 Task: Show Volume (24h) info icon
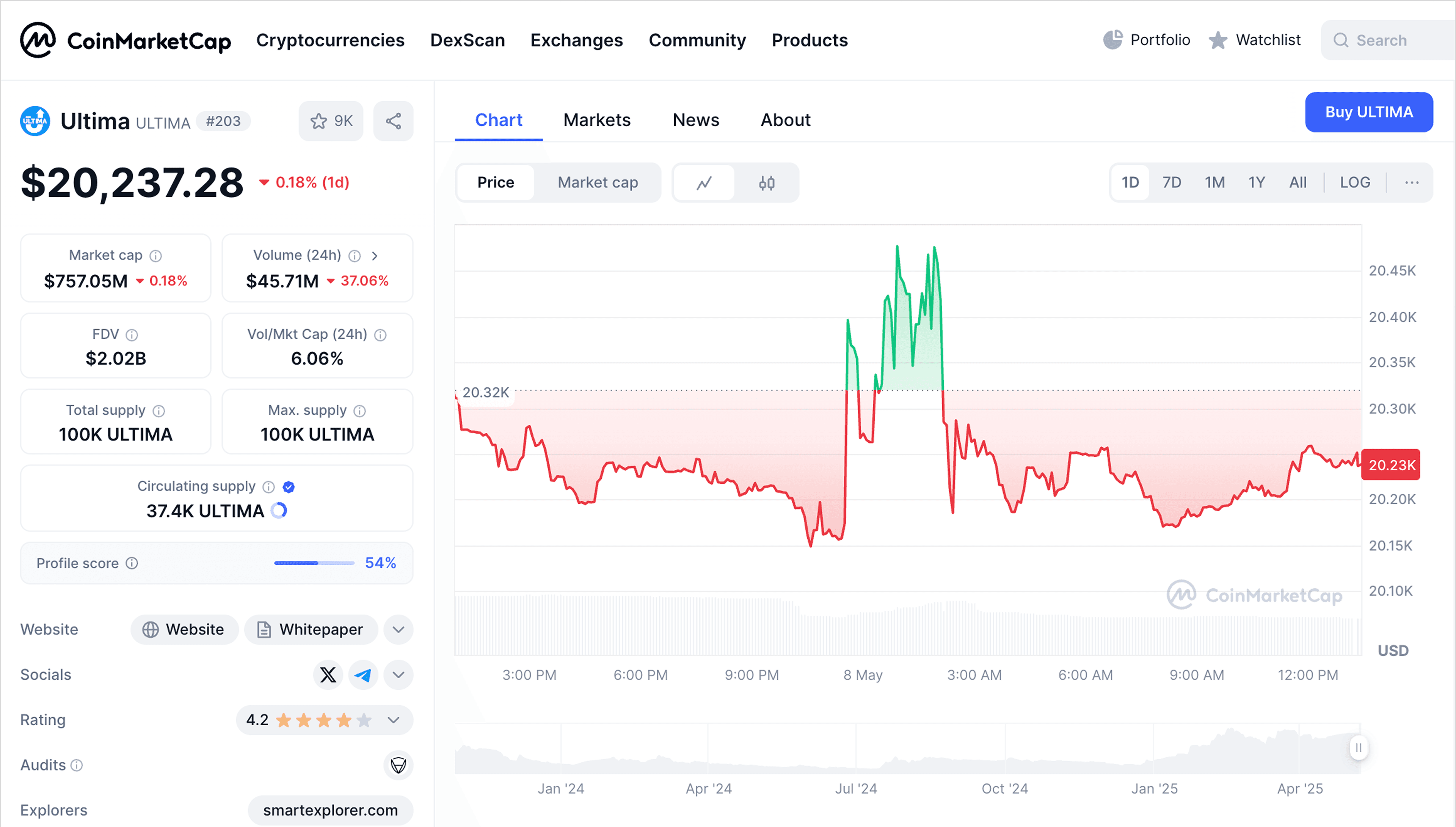(354, 256)
